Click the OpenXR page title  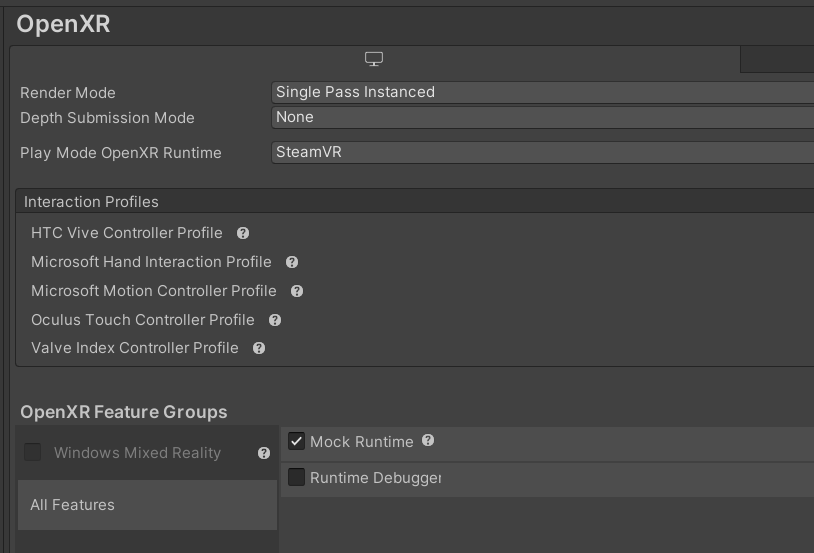[63, 24]
